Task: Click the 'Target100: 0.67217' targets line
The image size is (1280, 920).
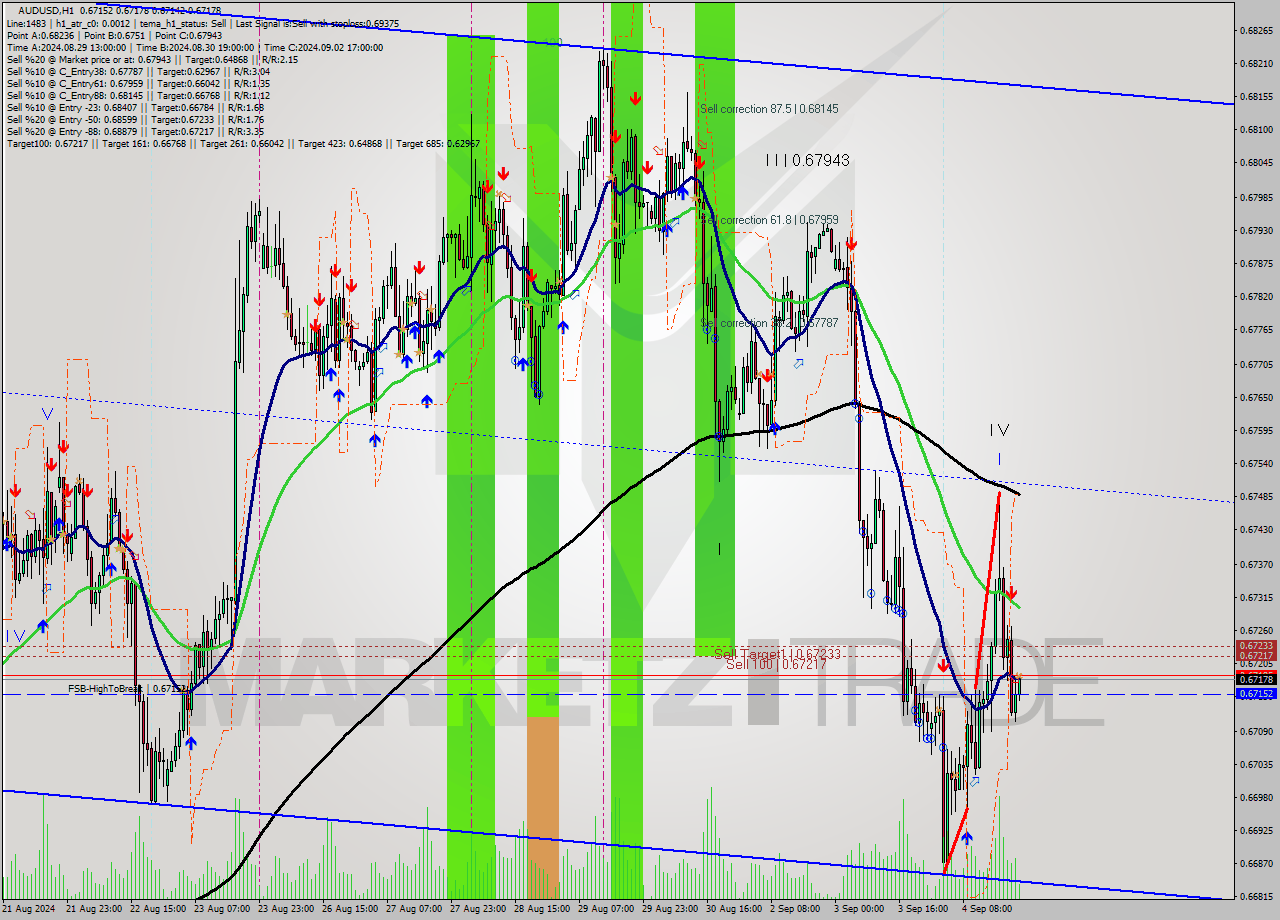Action: [x=243, y=143]
